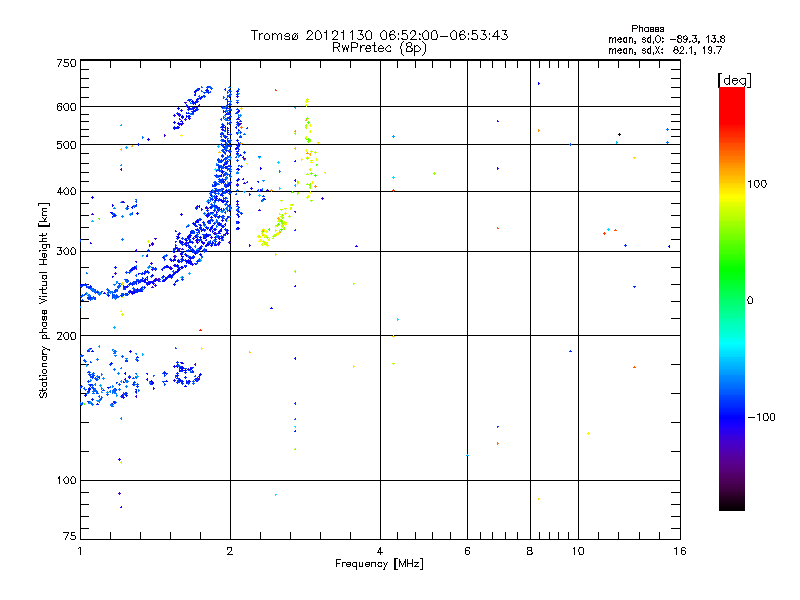The width and height of the screenshot is (800, 600).
Task: Click the plot title 'Tromsø 20121130 06:52:00-06:53:43'
Action: pyautogui.click(x=379, y=35)
